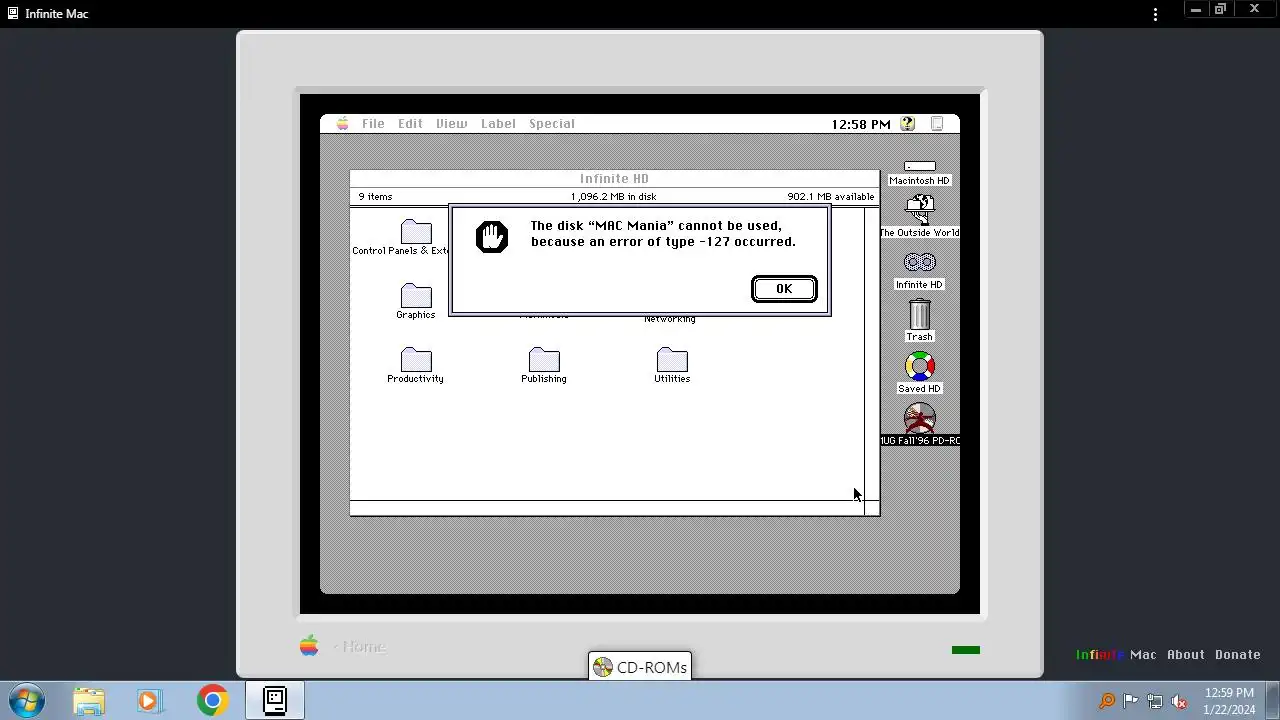Click the muted volume tray icon
Image resolution: width=1280 pixels, height=720 pixels.
click(x=1179, y=701)
